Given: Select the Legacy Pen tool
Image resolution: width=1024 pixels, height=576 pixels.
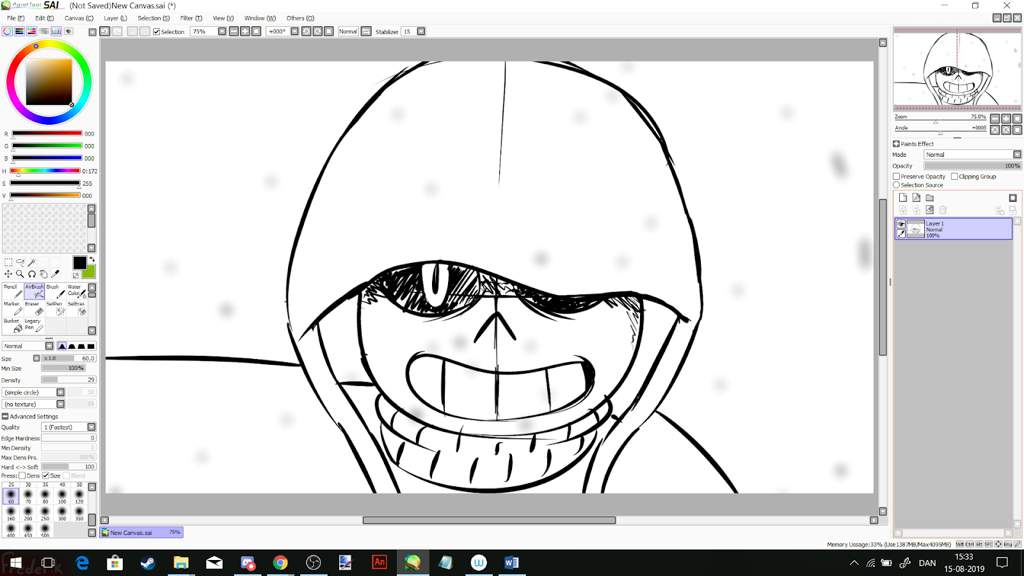Looking at the screenshot, I should [x=34, y=325].
